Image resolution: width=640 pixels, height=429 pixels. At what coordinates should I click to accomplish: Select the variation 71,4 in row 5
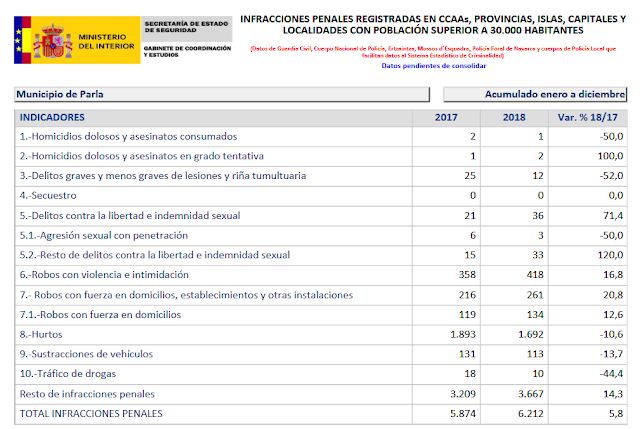(613, 216)
